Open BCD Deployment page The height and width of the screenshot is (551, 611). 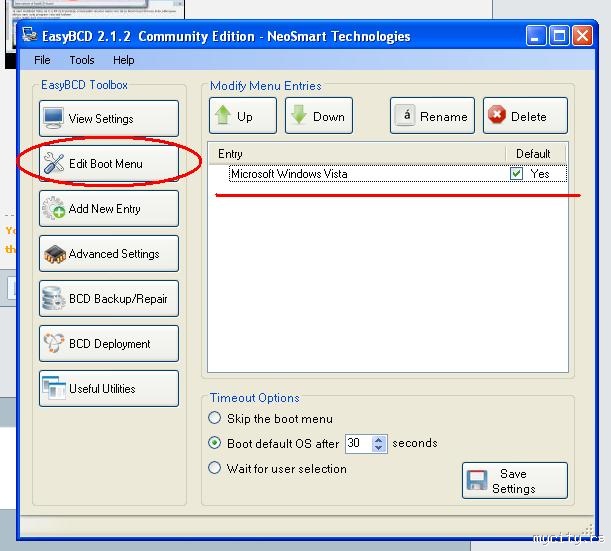pos(109,344)
